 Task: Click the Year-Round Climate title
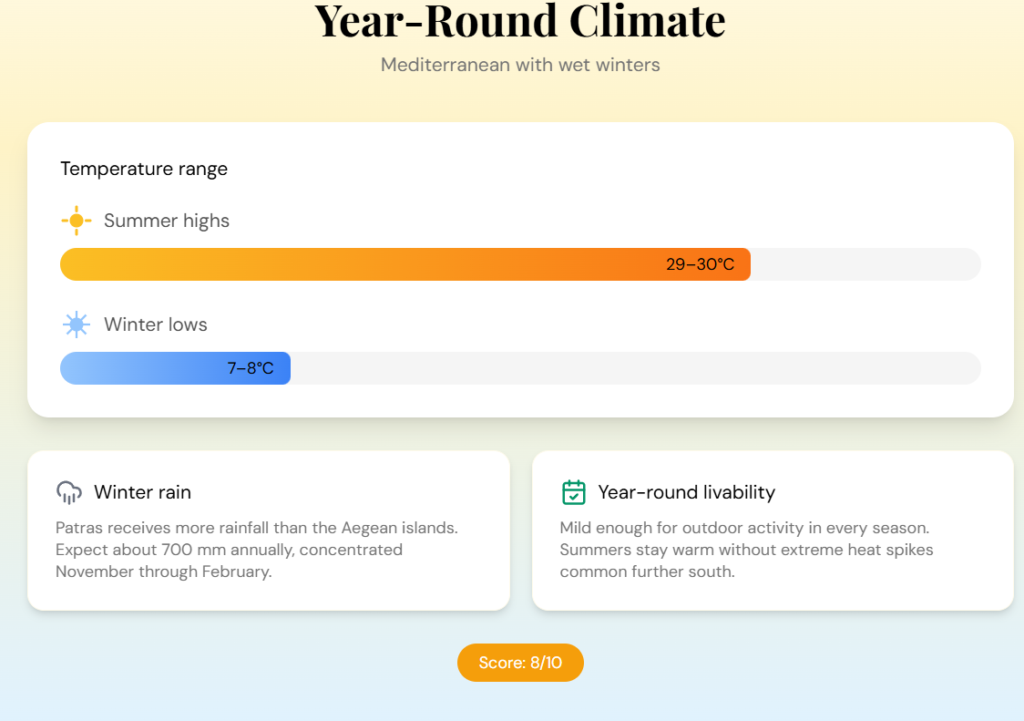(520, 20)
